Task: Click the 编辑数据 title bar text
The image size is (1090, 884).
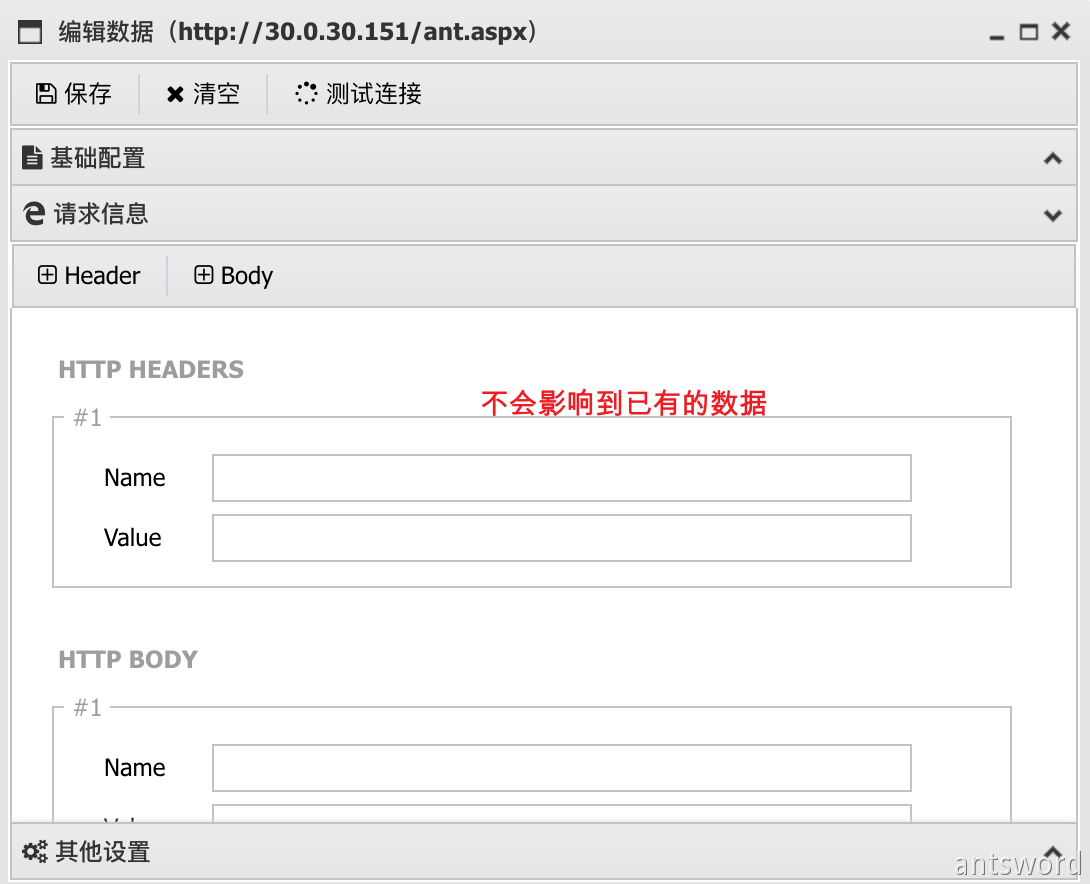Action: [300, 33]
